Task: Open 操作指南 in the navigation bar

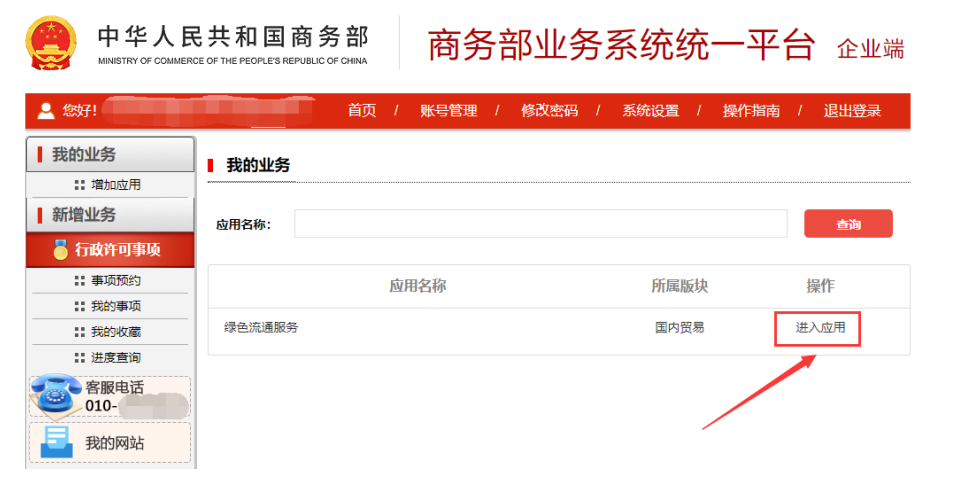Action: tap(751, 111)
